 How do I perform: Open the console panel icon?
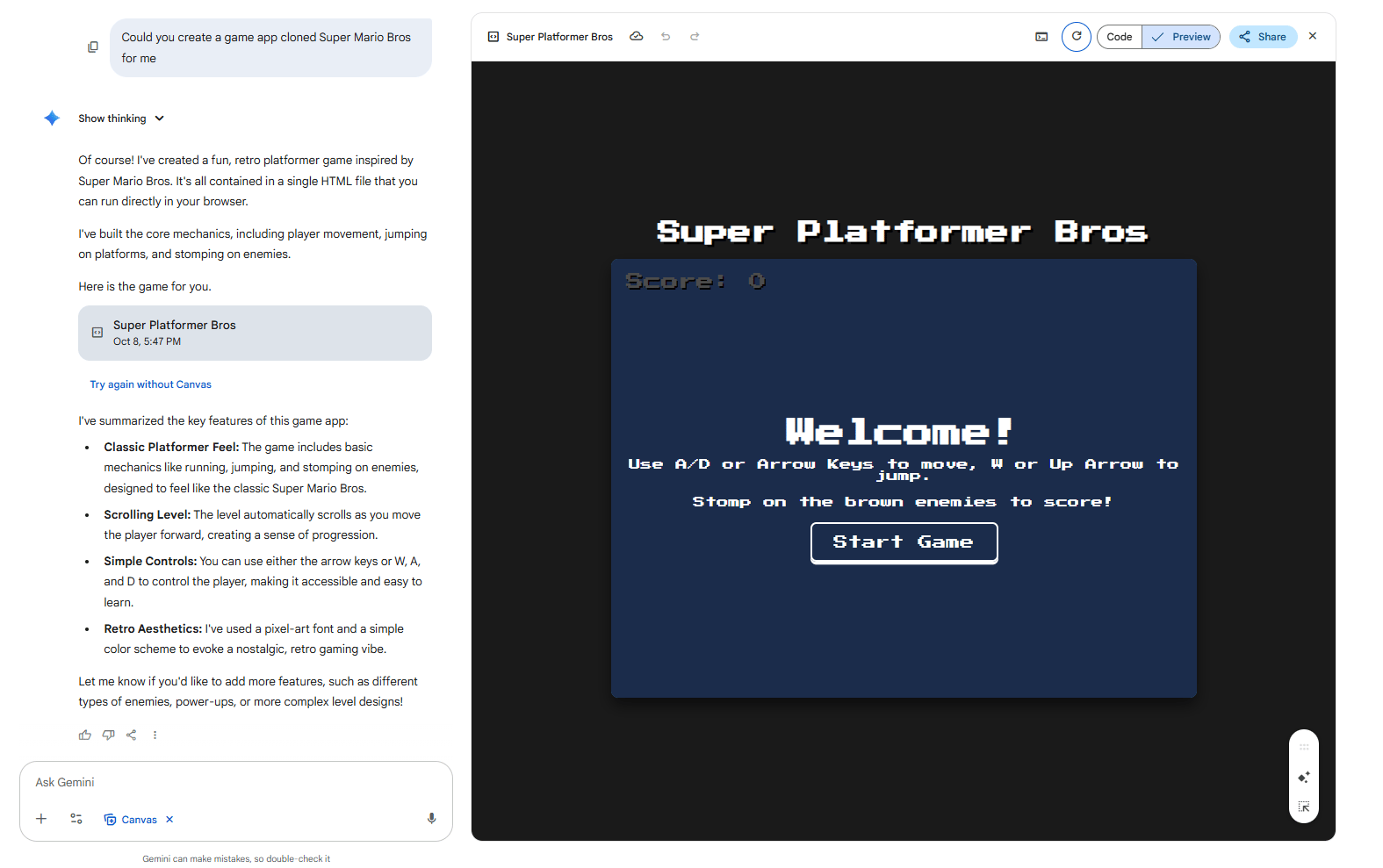pos(1041,37)
